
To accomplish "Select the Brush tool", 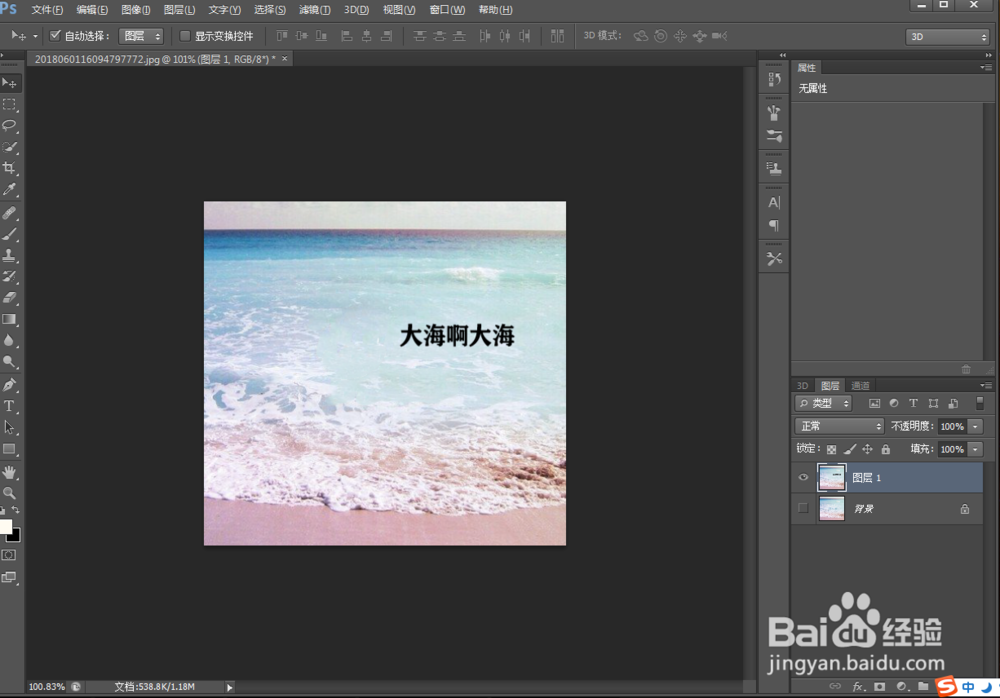I will point(10,234).
